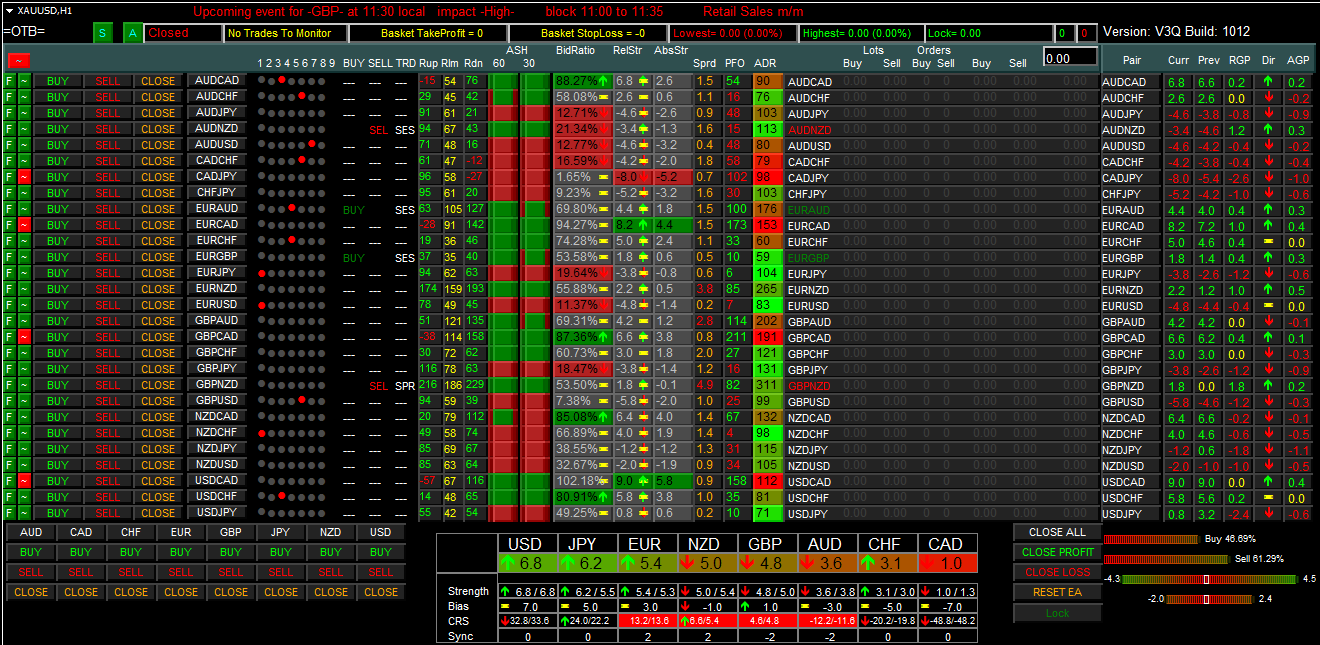Screen dimensions: 1320x645
Task: Click BUY under the USD basket button
Action: (x=381, y=552)
